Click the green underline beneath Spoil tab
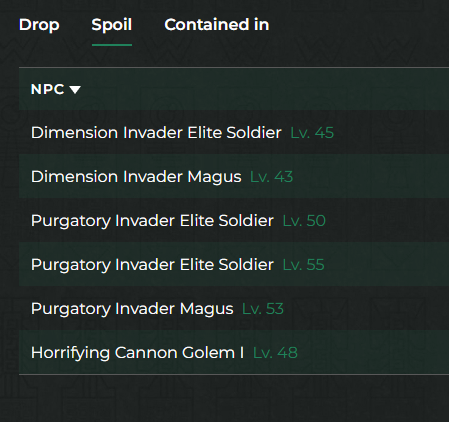Screen dimensions: 449x422 coord(112,45)
